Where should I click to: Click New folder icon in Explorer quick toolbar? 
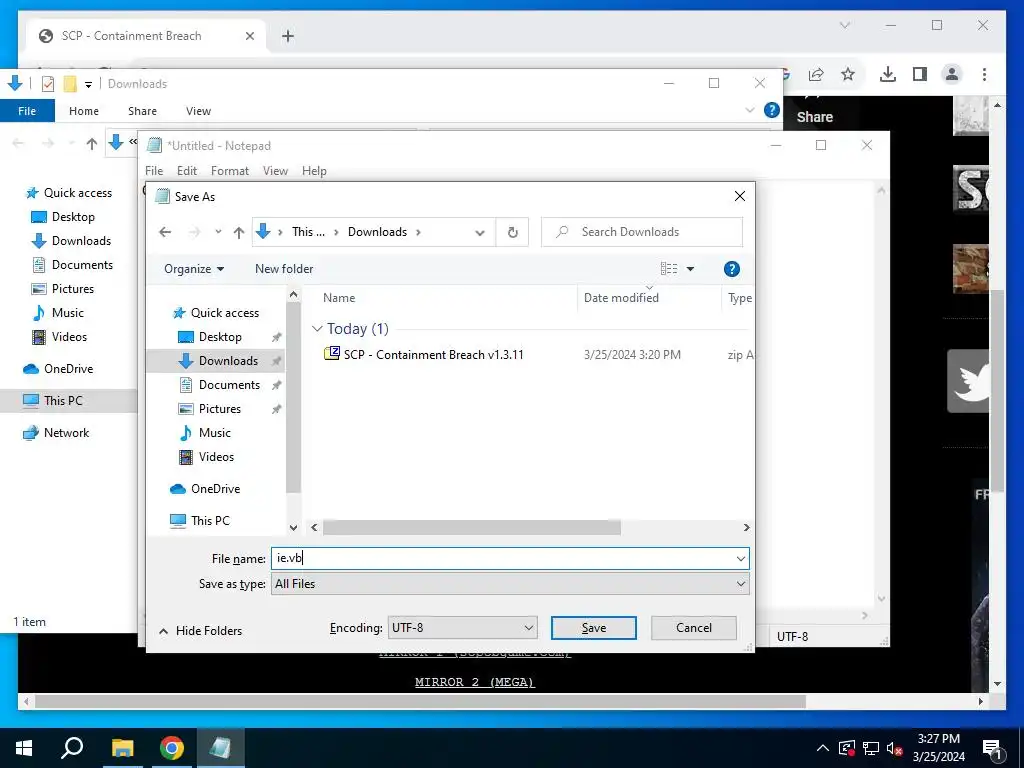coord(70,84)
